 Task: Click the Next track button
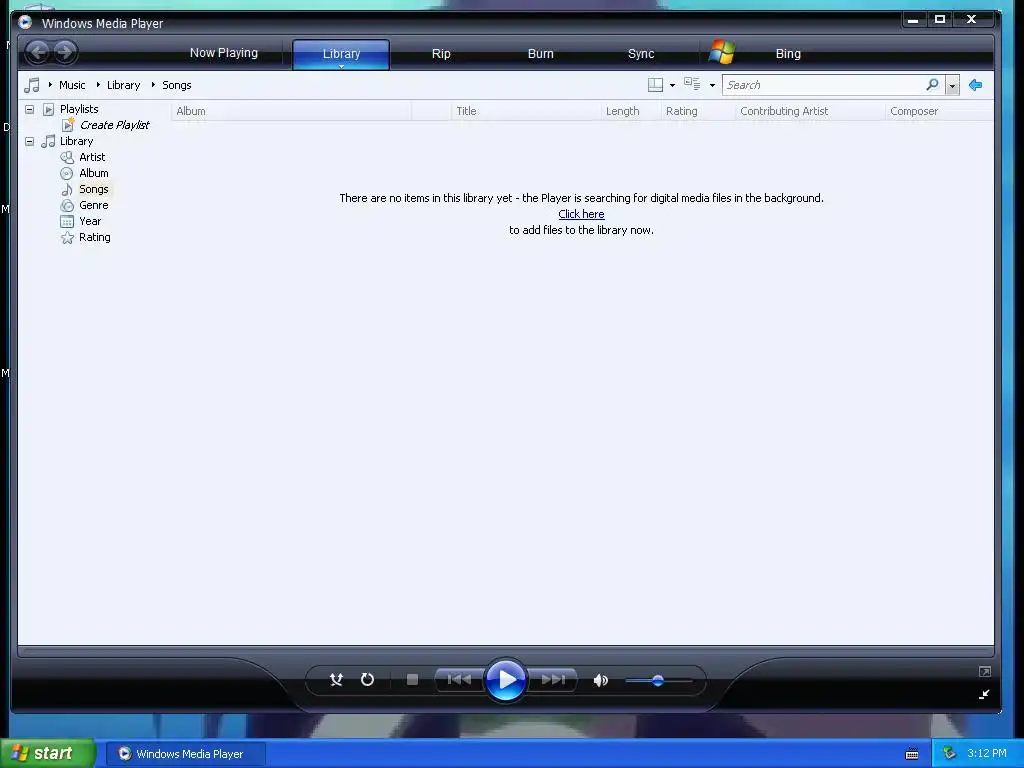pyautogui.click(x=553, y=680)
